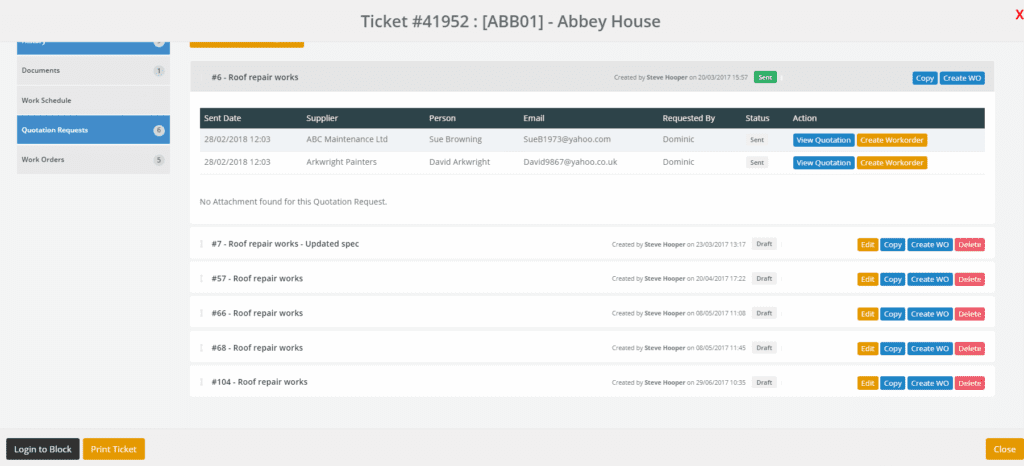Screen dimensions: 1024x466
Task: Create Workorder for Arkwright Painters
Action: (x=891, y=162)
